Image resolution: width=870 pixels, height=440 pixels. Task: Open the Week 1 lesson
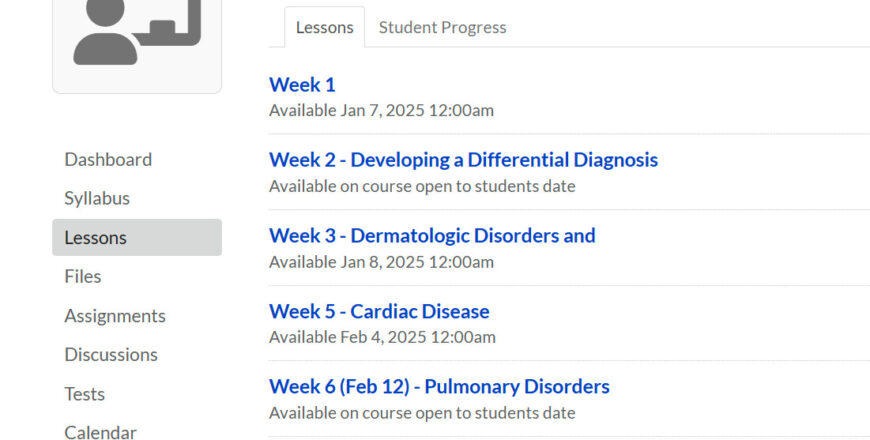click(302, 85)
